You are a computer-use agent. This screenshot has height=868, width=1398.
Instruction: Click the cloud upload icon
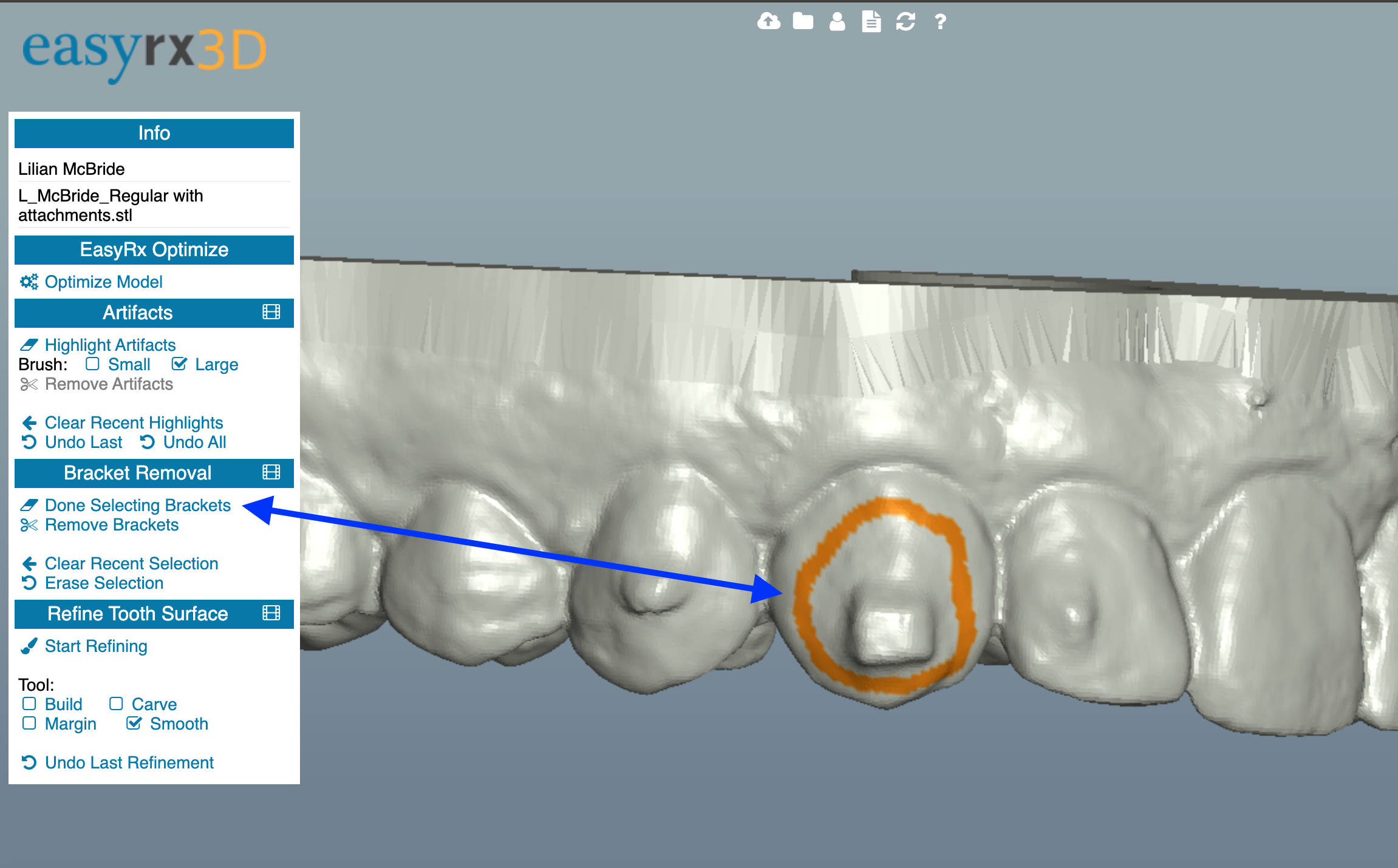coord(769,22)
